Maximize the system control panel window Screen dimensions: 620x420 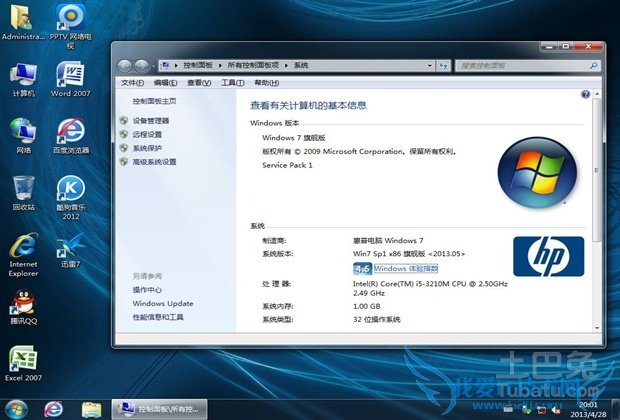[566, 47]
